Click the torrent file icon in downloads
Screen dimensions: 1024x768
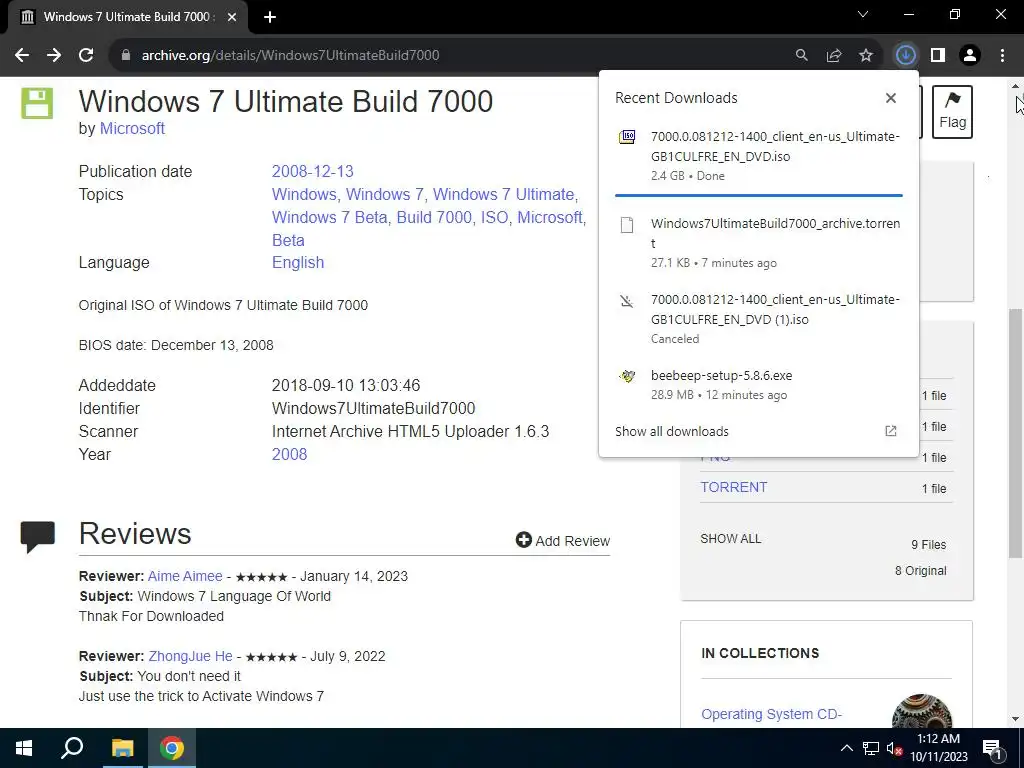click(x=627, y=225)
